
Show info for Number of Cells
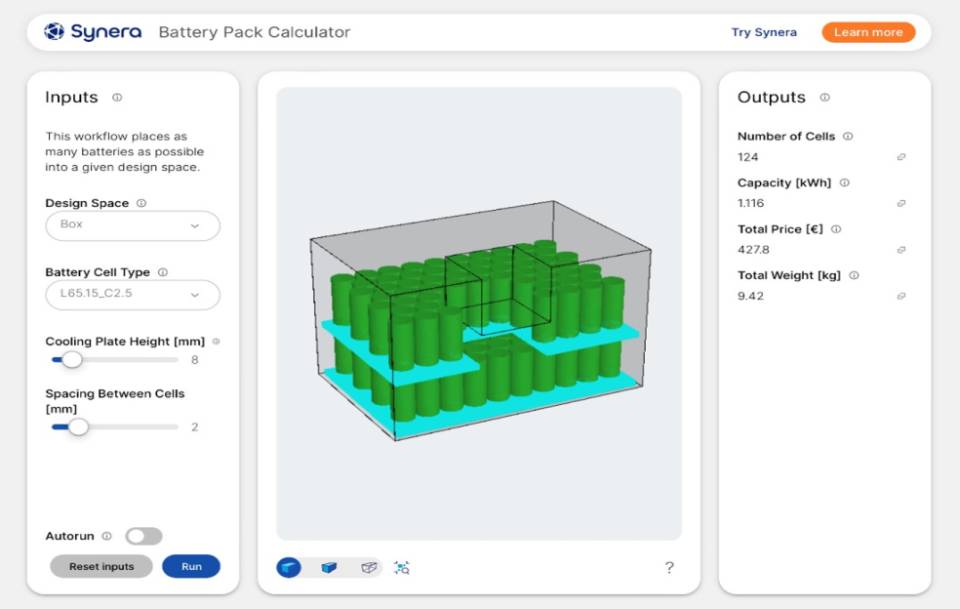848,136
